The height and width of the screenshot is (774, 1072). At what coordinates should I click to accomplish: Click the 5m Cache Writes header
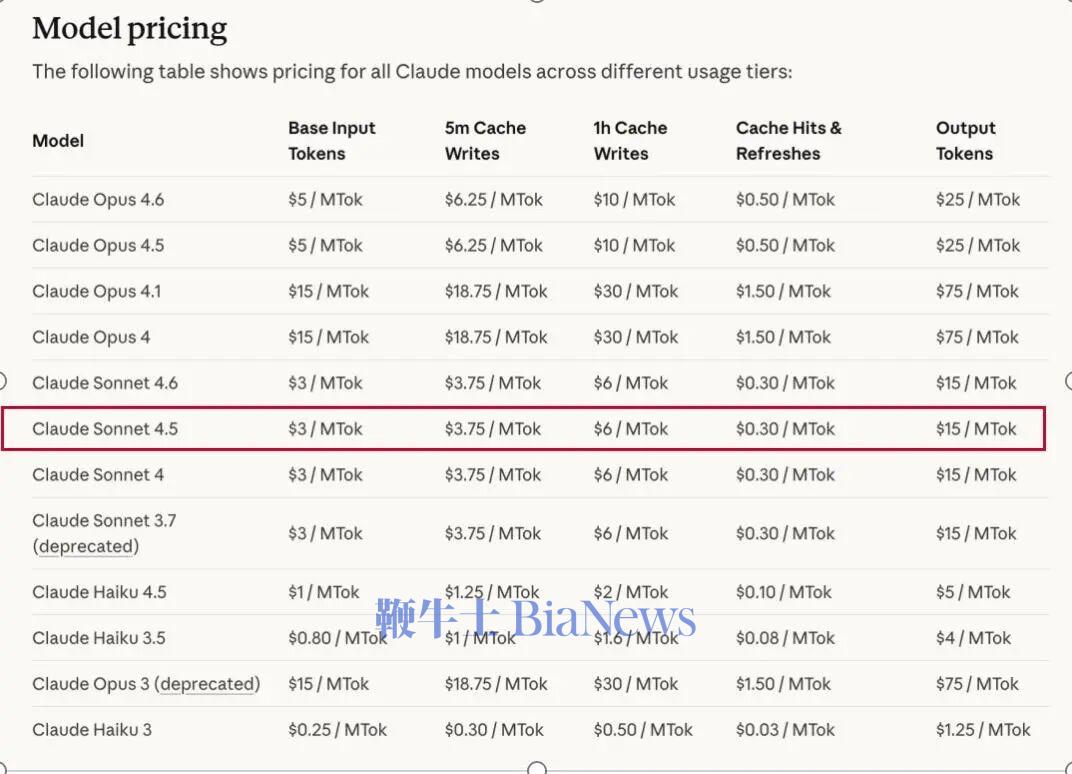pos(485,141)
